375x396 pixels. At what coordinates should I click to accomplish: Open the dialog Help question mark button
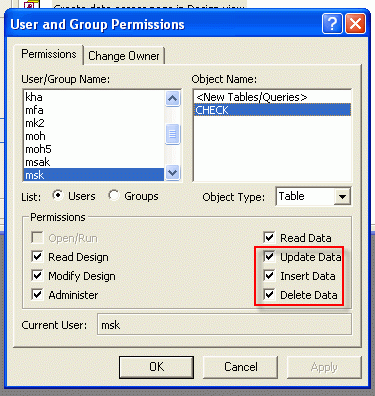point(332,24)
